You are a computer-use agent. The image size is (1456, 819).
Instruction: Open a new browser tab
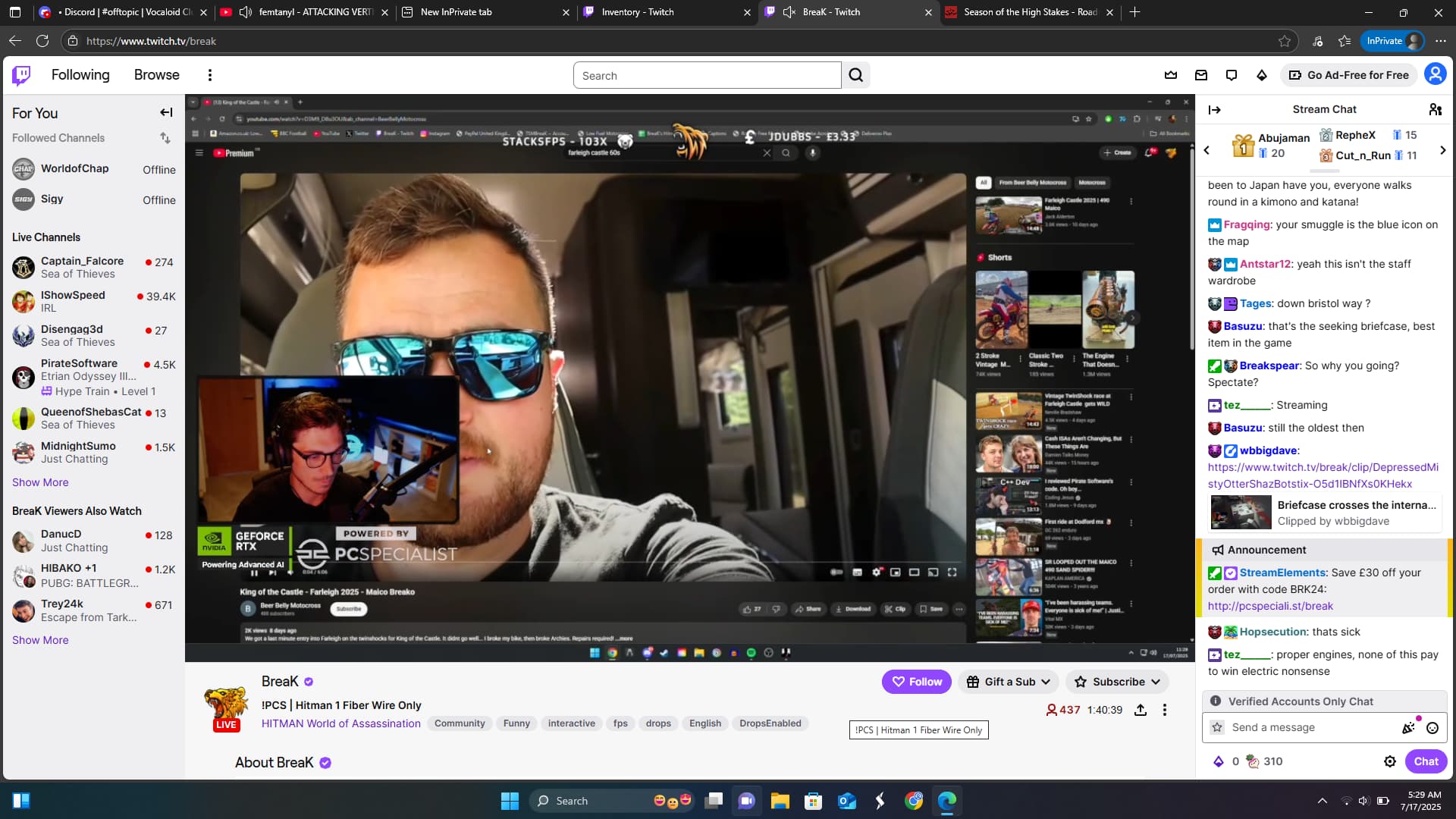1134,12
